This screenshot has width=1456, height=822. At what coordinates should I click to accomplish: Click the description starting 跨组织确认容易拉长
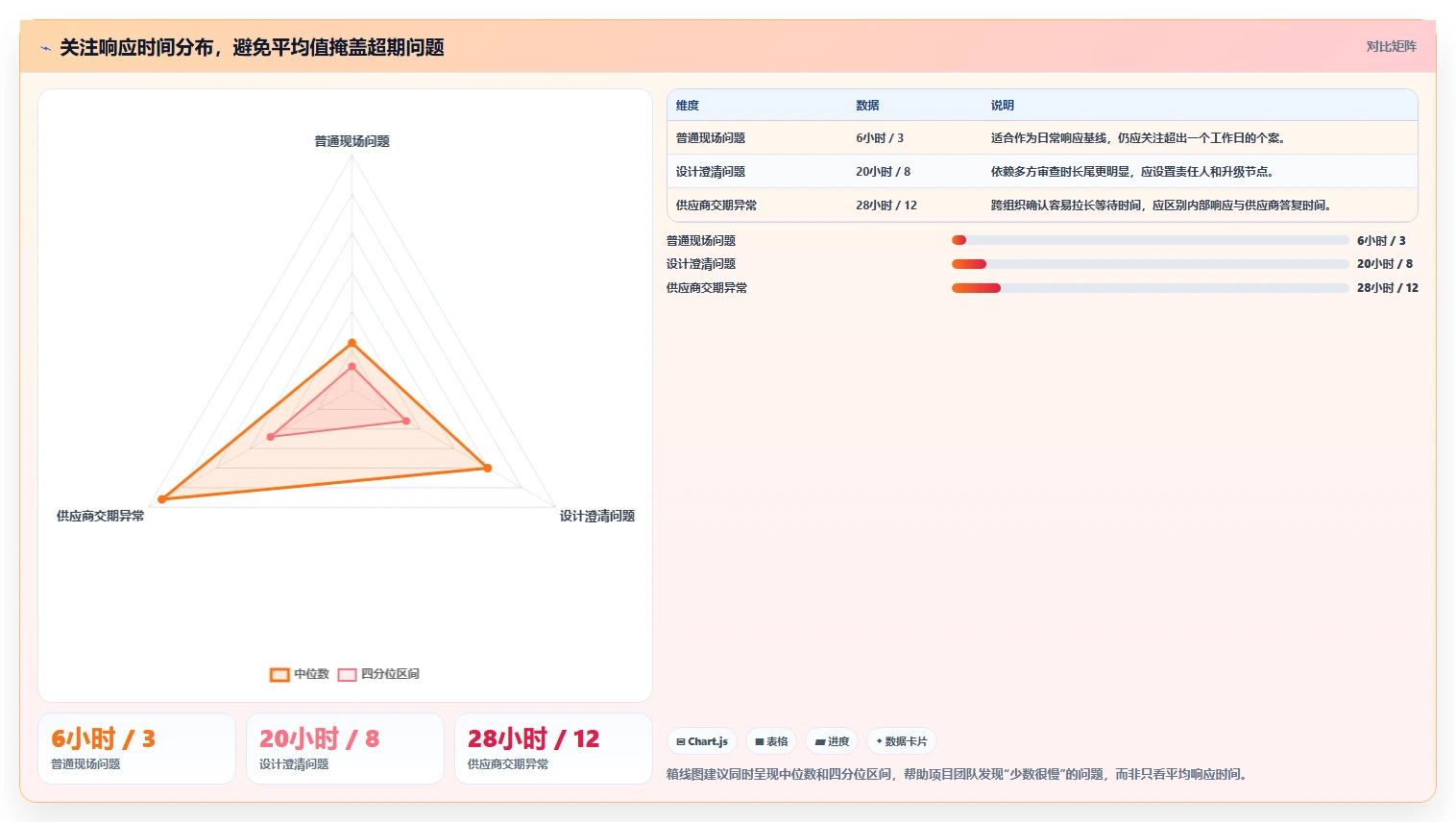(1161, 205)
